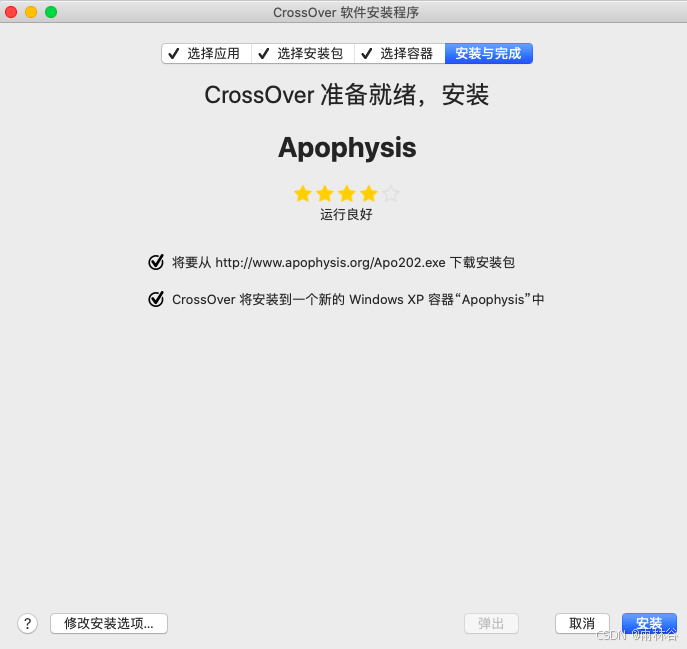This screenshot has height=649, width=687.
Task: Click the disabled 弹出 eject button
Action: coord(491,623)
